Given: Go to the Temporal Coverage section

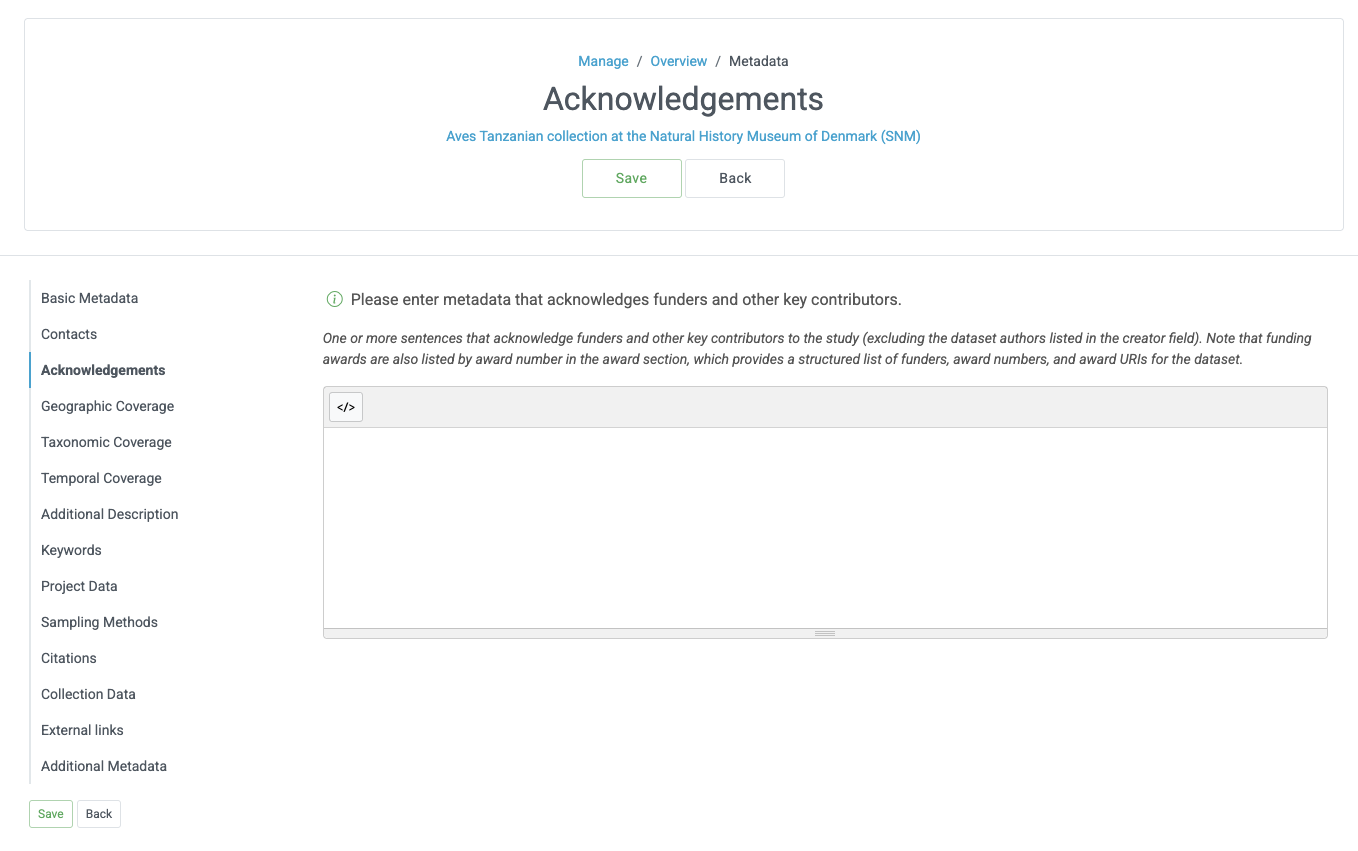Looking at the screenshot, I should (101, 478).
